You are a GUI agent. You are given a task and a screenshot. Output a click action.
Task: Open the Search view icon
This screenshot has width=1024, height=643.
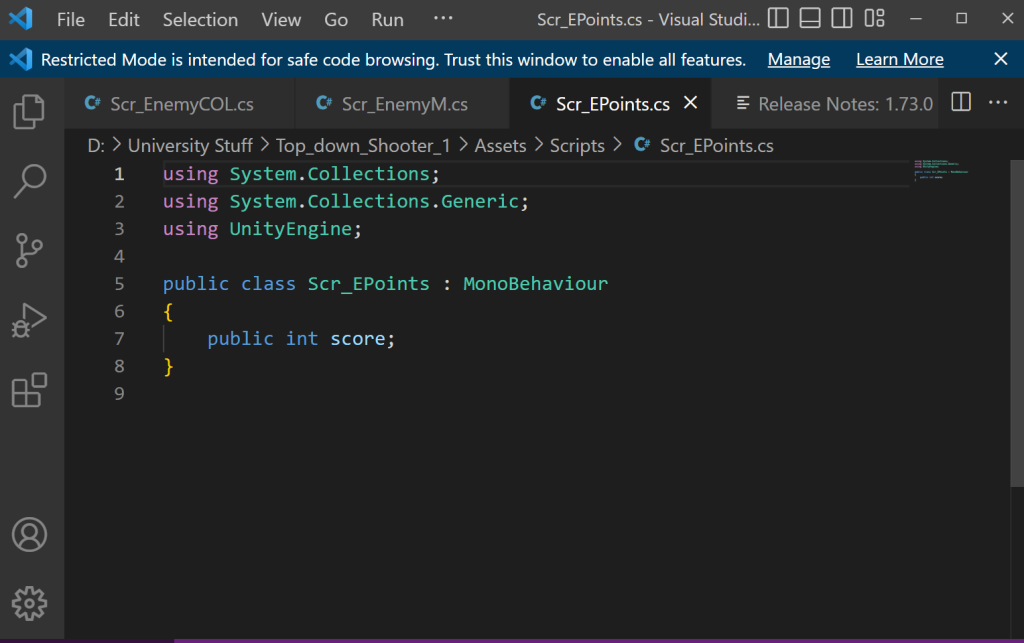click(30, 181)
